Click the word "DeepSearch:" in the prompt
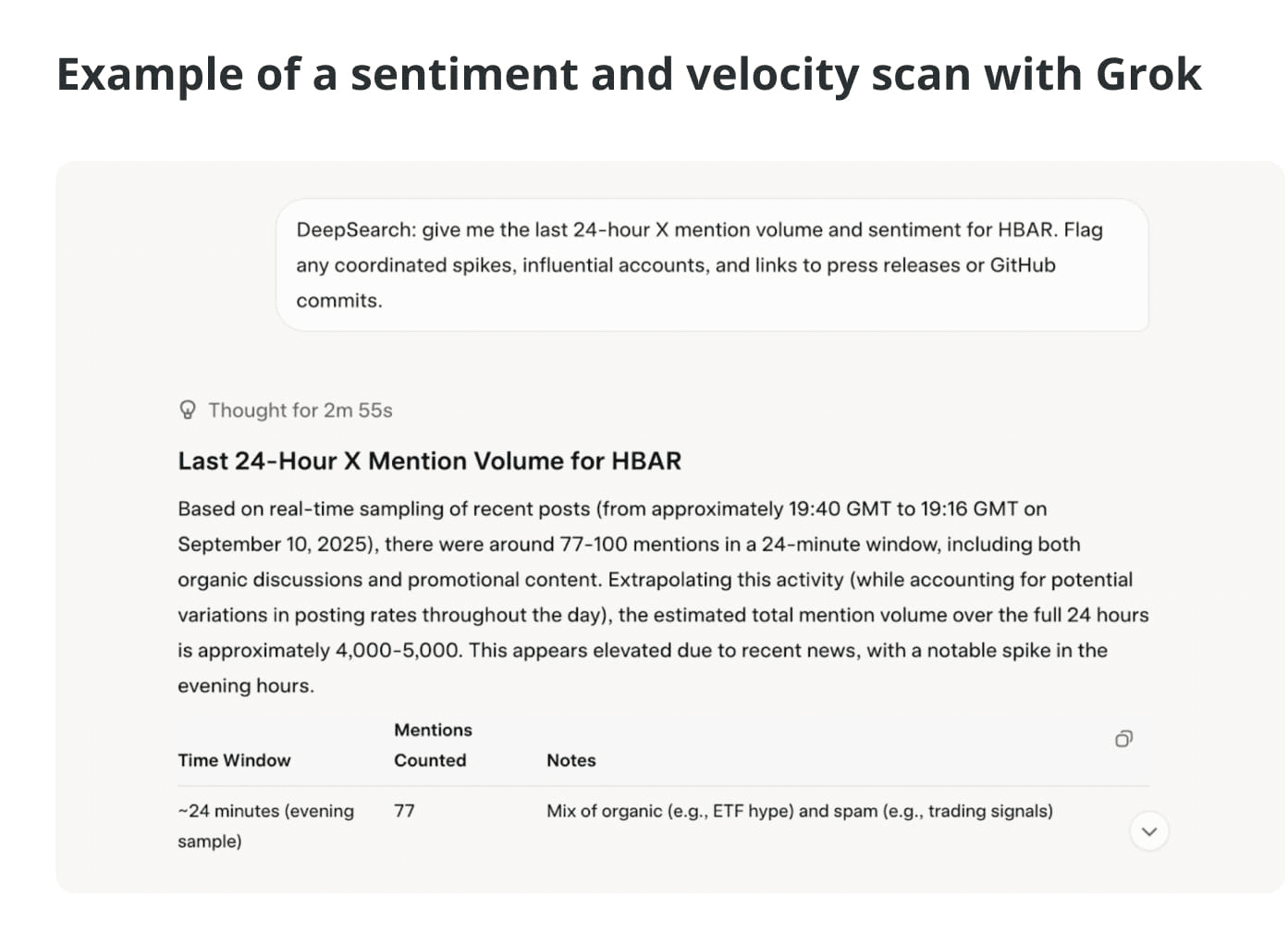 coord(356,230)
